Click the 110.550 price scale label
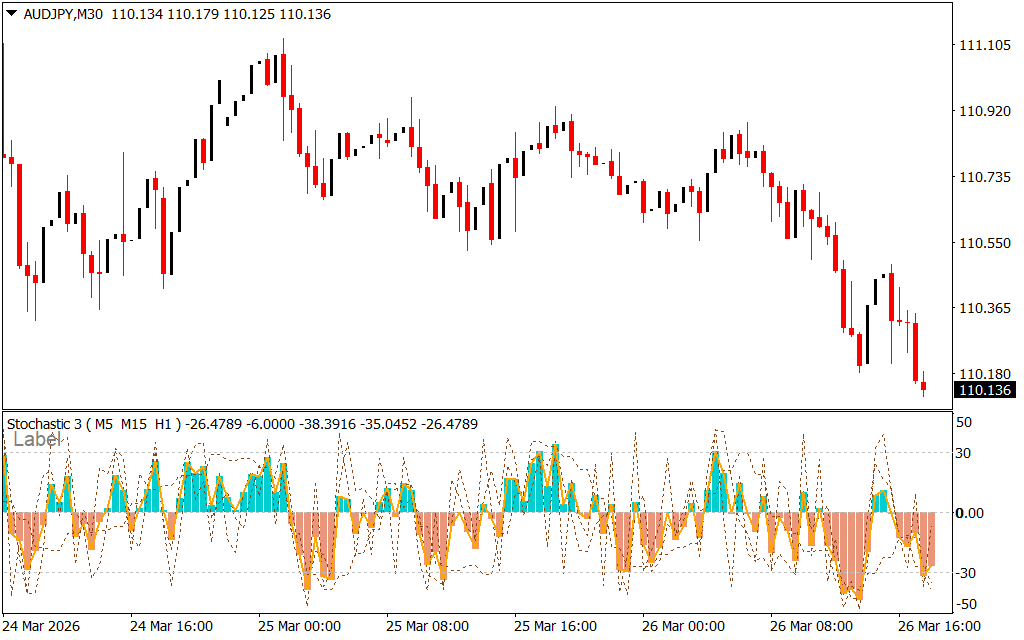Screen dimensions: 1024x640 [x=984, y=243]
